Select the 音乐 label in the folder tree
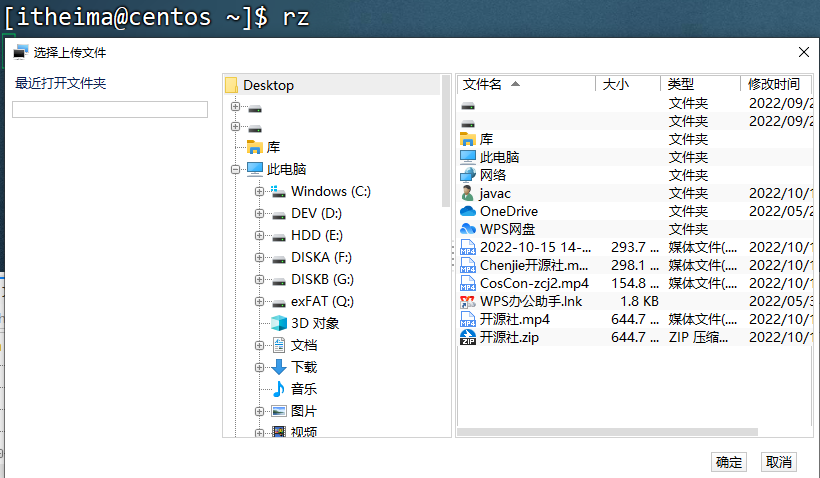 click(x=304, y=389)
